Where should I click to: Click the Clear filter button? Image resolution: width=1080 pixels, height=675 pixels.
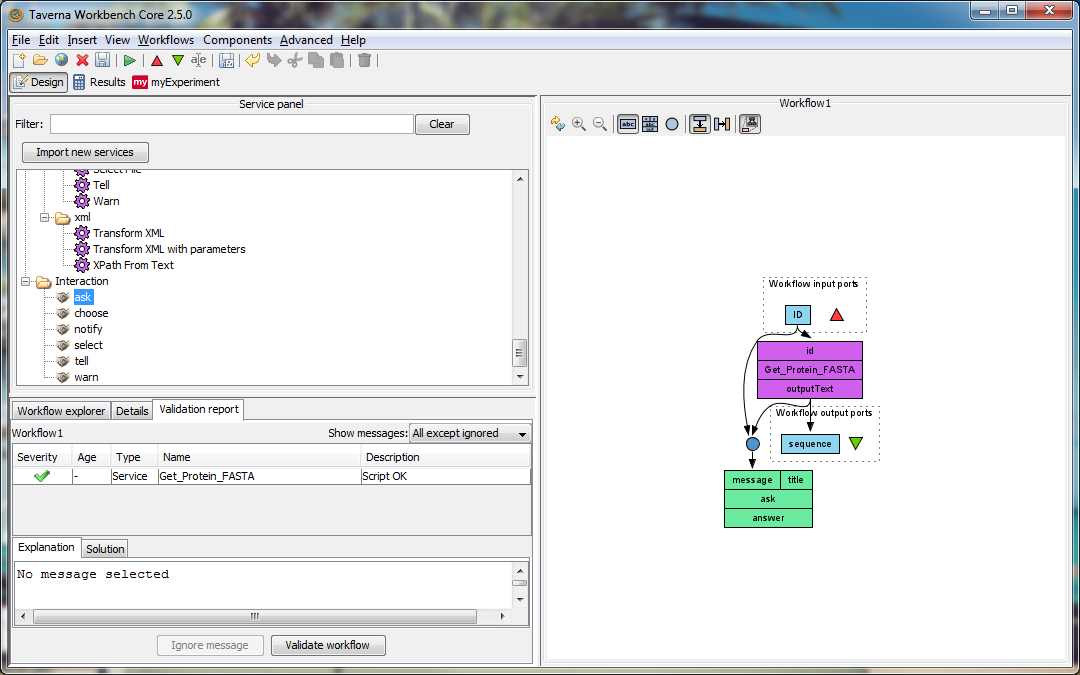[x=442, y=124]
